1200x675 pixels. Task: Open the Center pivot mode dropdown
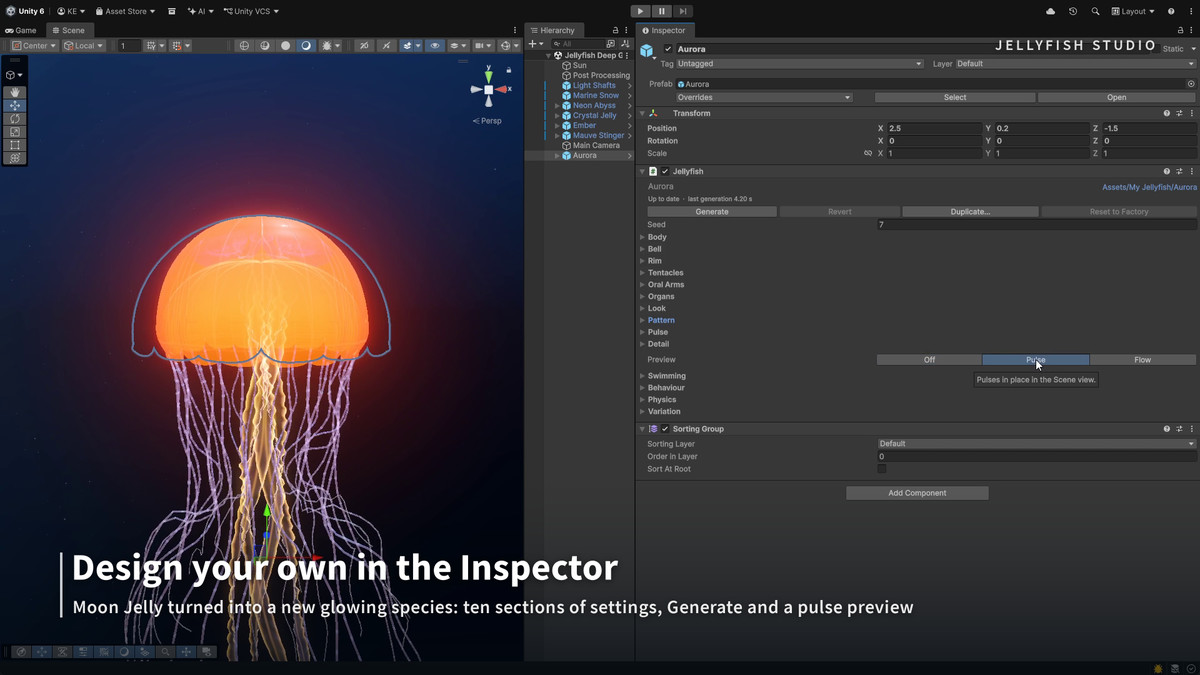pyautogui.click(x=33, y=45)
